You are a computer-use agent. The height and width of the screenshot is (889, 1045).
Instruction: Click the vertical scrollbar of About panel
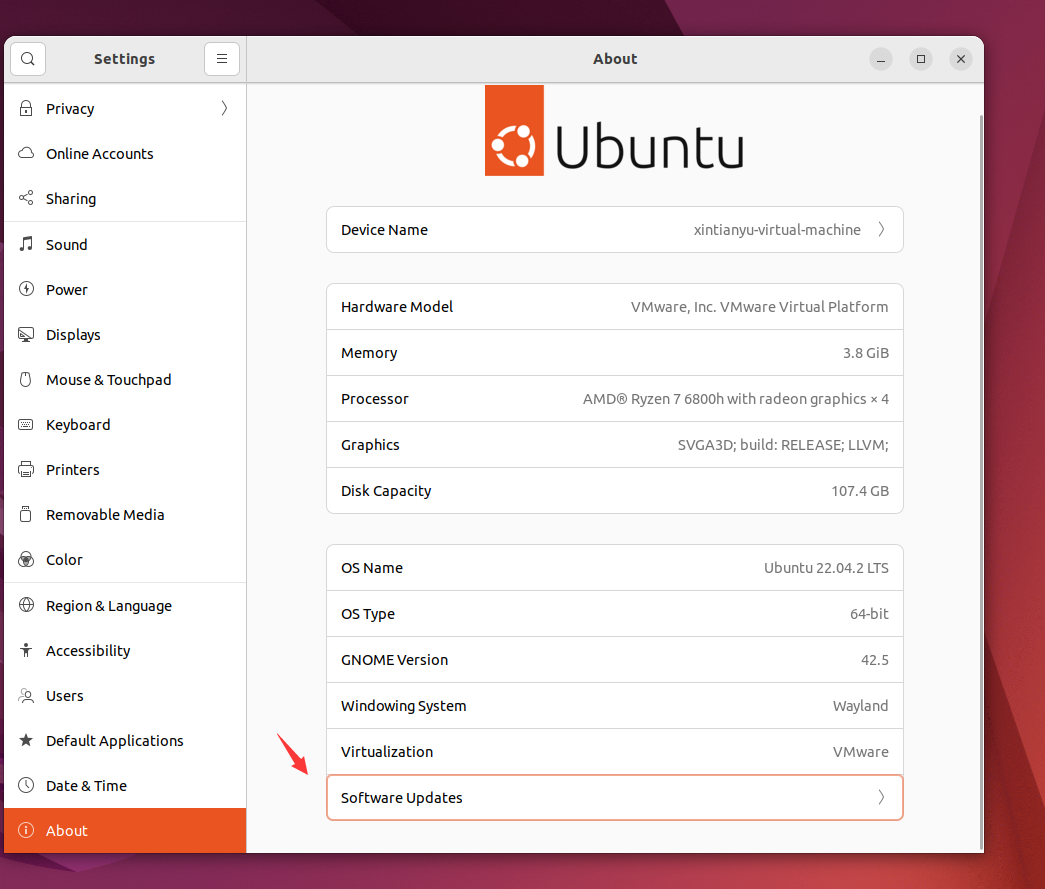(981, 480)
